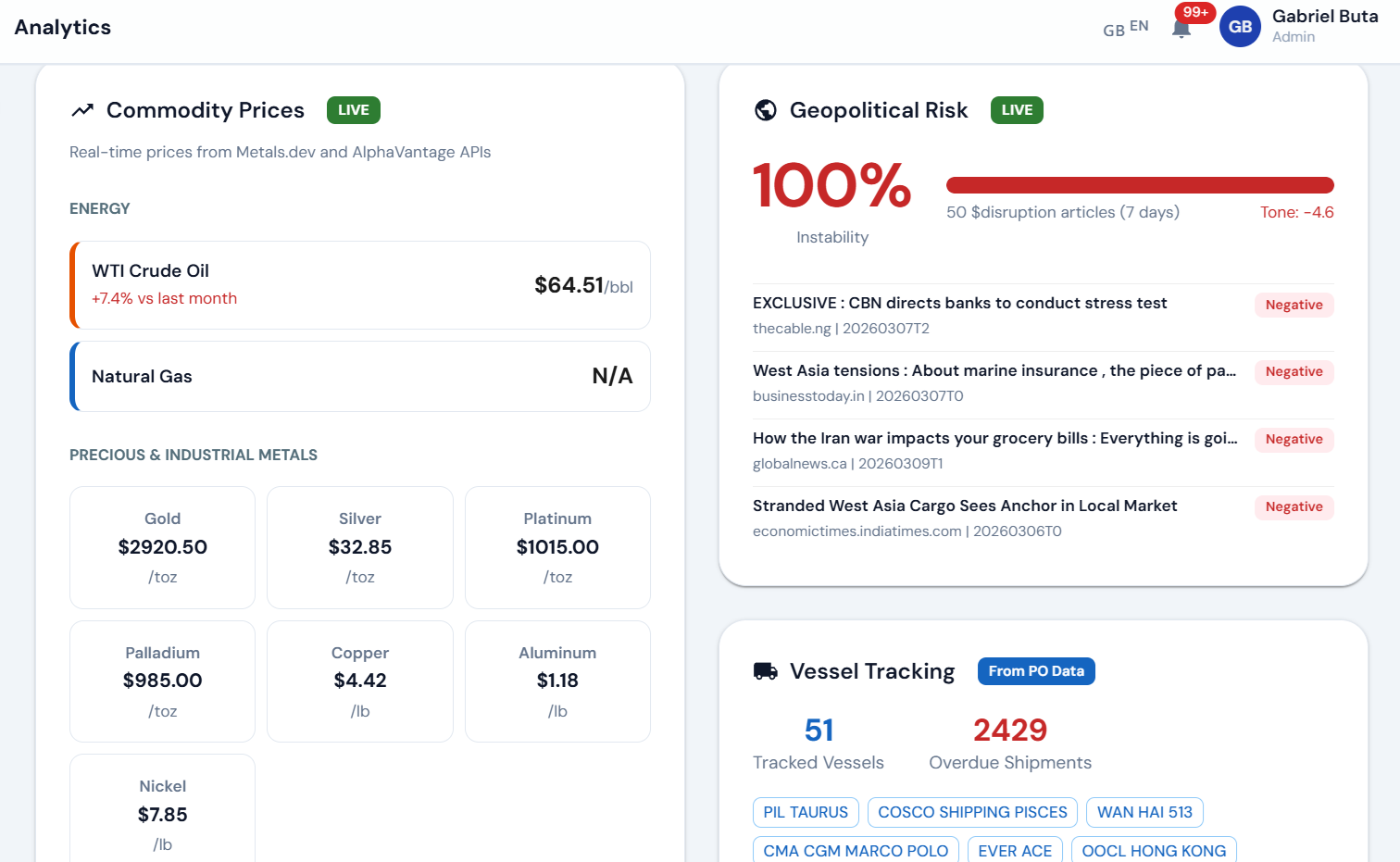Click the 99+ notification badge
The width and height of the screenshot is (1400, 862).
1195,12
